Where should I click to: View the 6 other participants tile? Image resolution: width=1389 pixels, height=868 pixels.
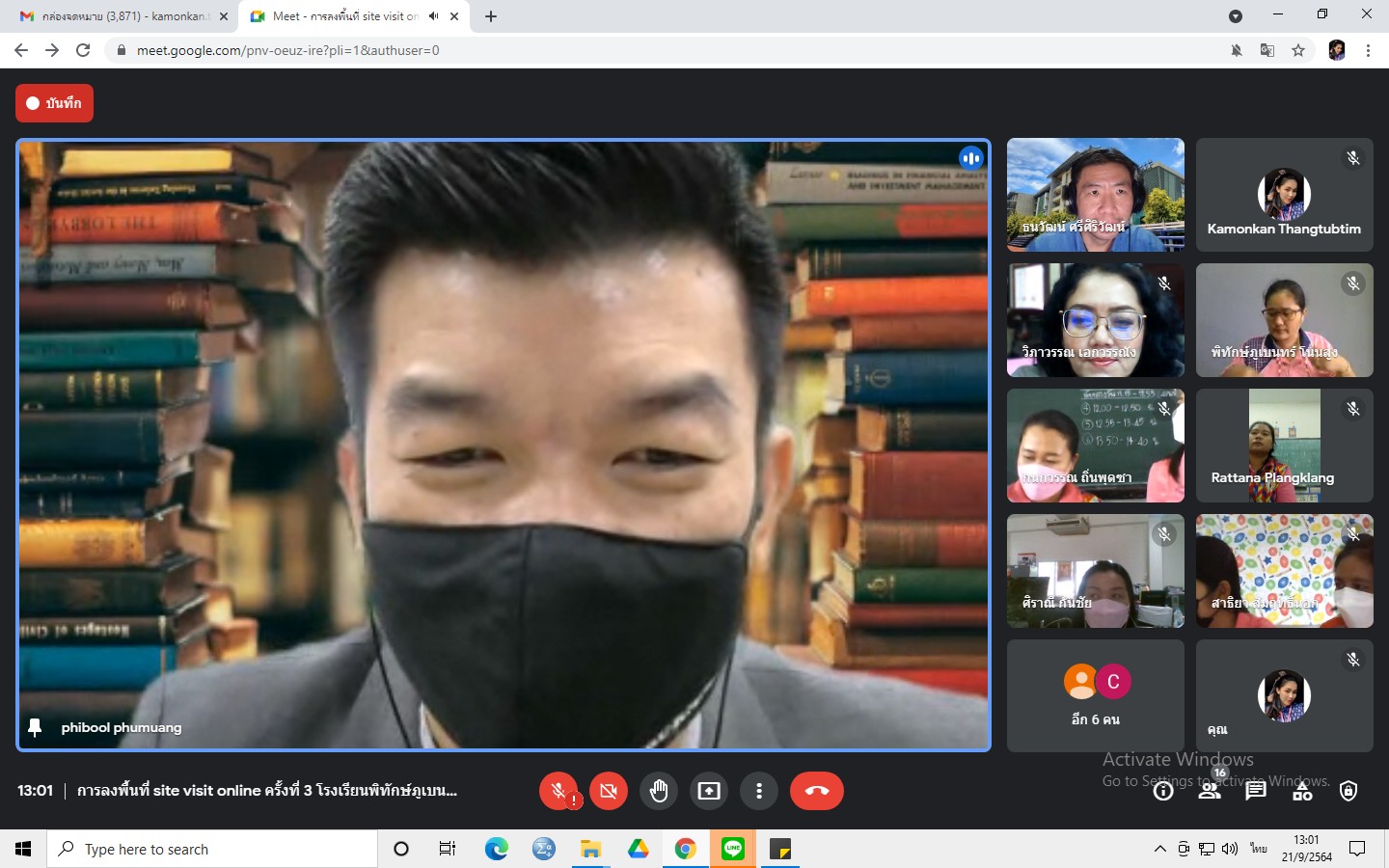pyautogui.click(x=1095, y=695)
